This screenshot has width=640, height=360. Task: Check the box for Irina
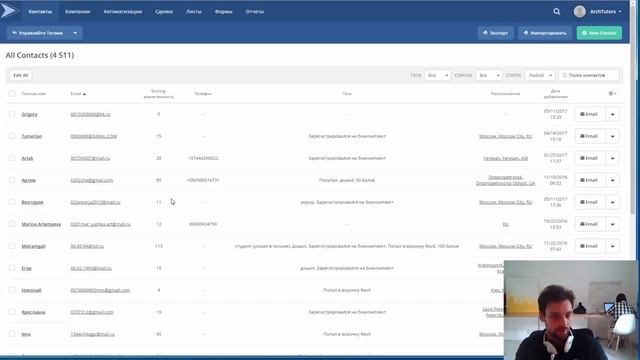coord(12,334)
